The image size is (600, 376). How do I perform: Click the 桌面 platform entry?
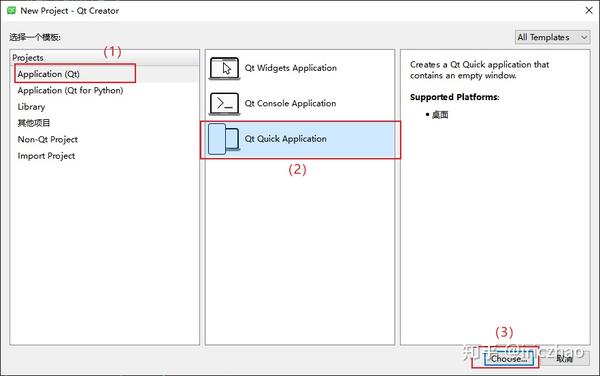pyautogui.click(x=440, y=115)
